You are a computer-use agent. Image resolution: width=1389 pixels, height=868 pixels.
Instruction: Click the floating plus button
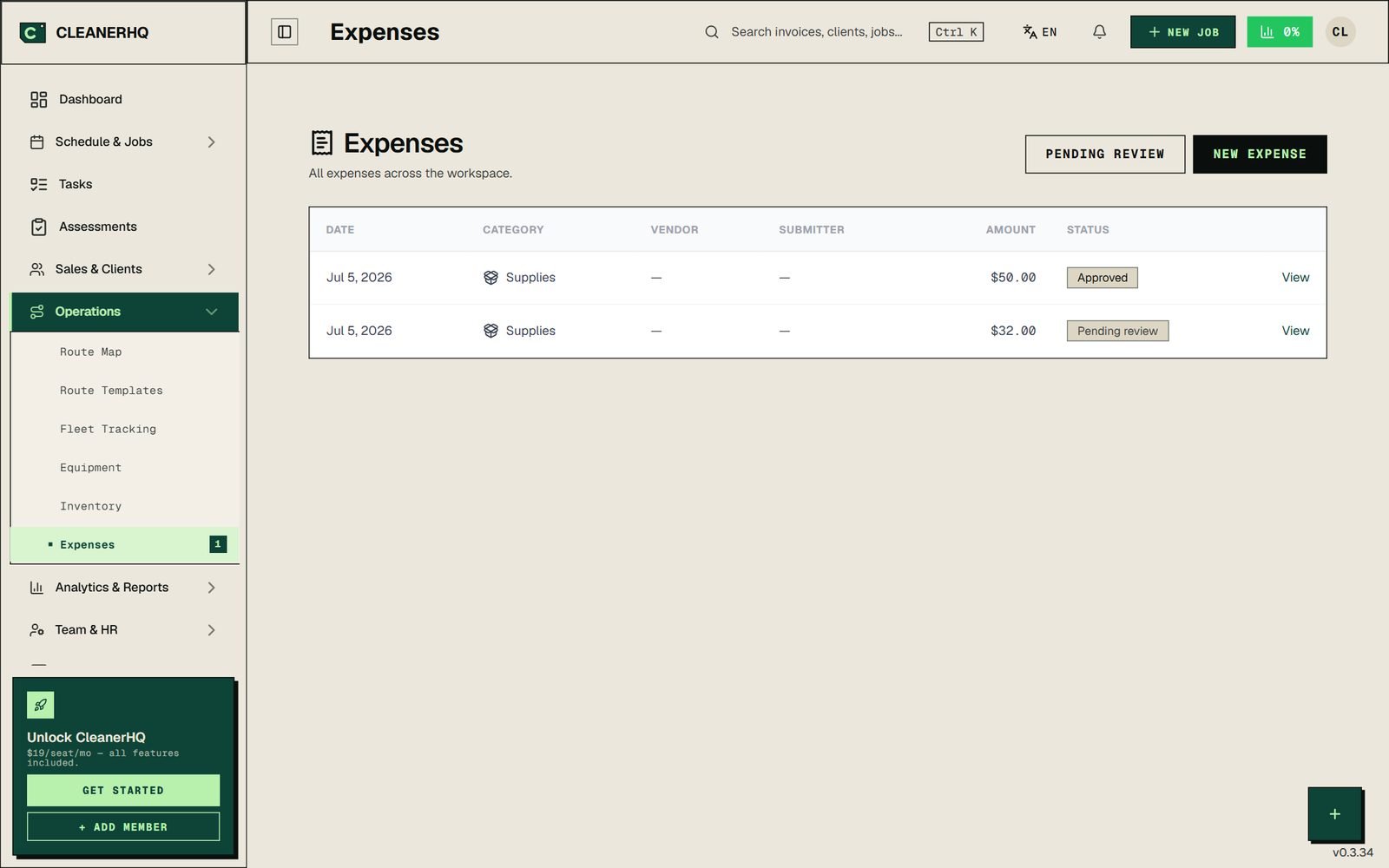pyautogui.click(x=1335, y=814)
